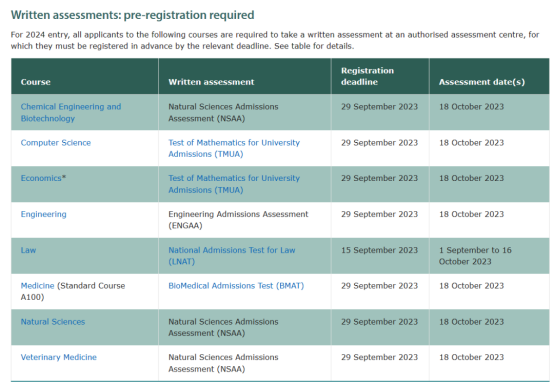554x385 pixels.
Task: Open BioMedical Admissions Test (BMAT) link
Action: point(236,286)
